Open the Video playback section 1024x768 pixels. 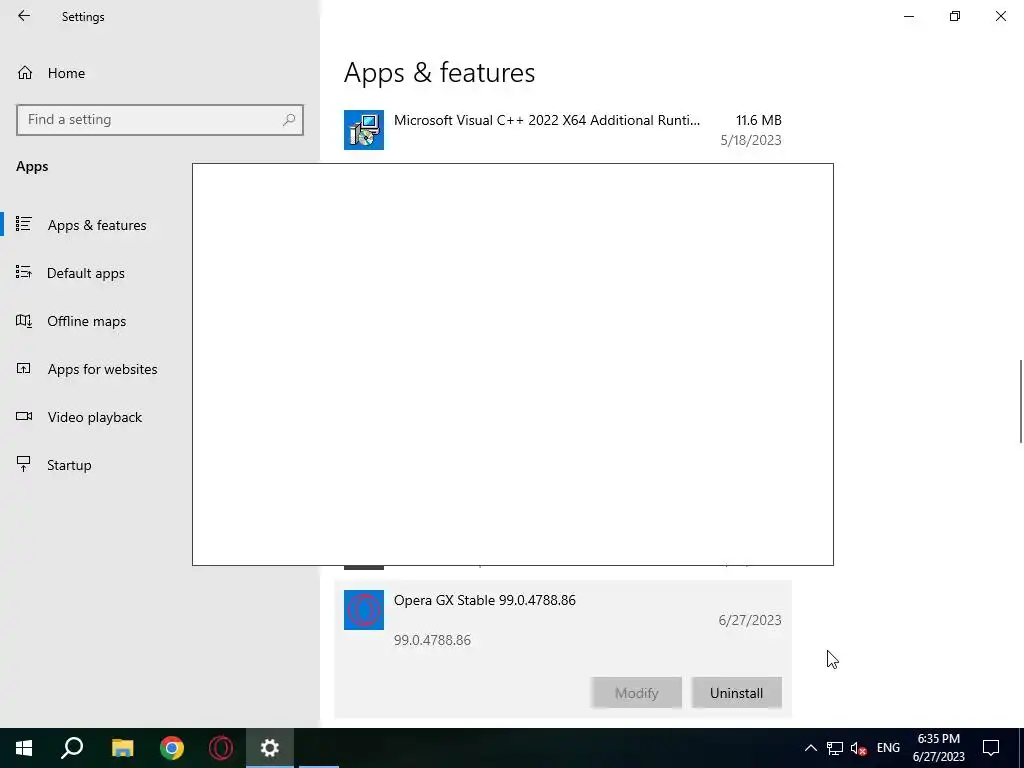point(94,417)
